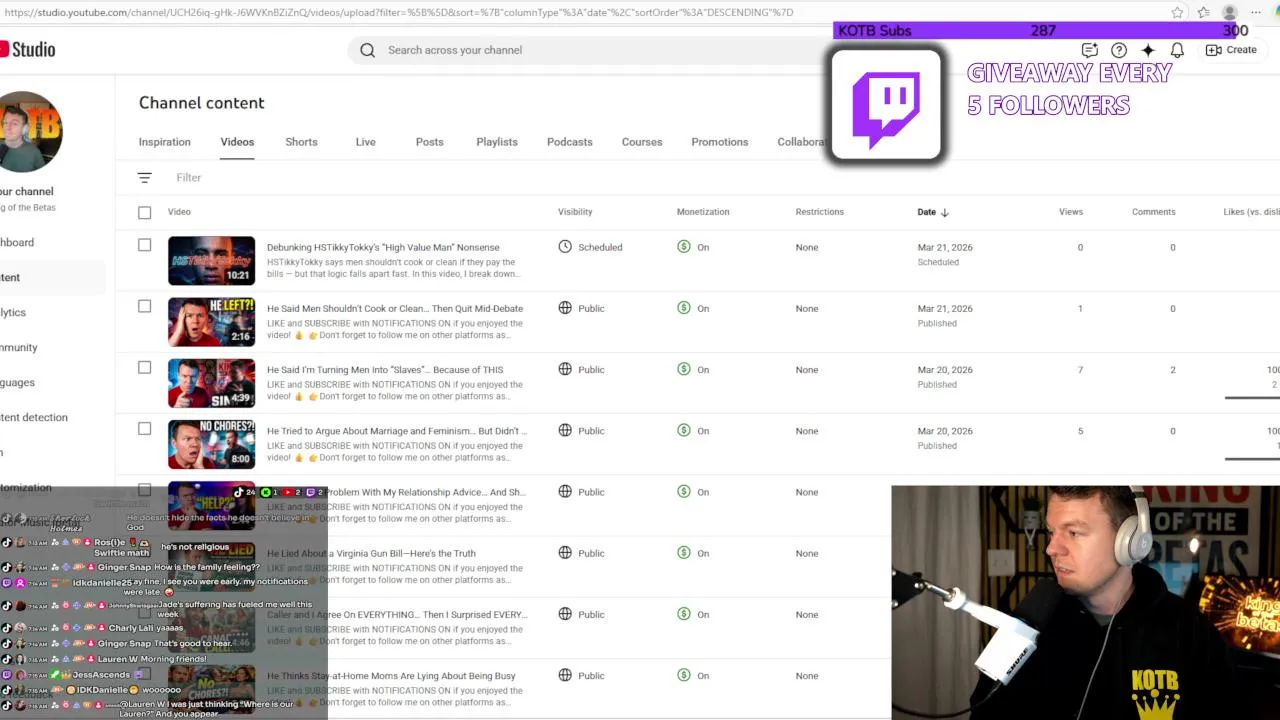Click the Public globe icon for Slaves video
The image size is (1280, 720).
[x=565, y=369]
